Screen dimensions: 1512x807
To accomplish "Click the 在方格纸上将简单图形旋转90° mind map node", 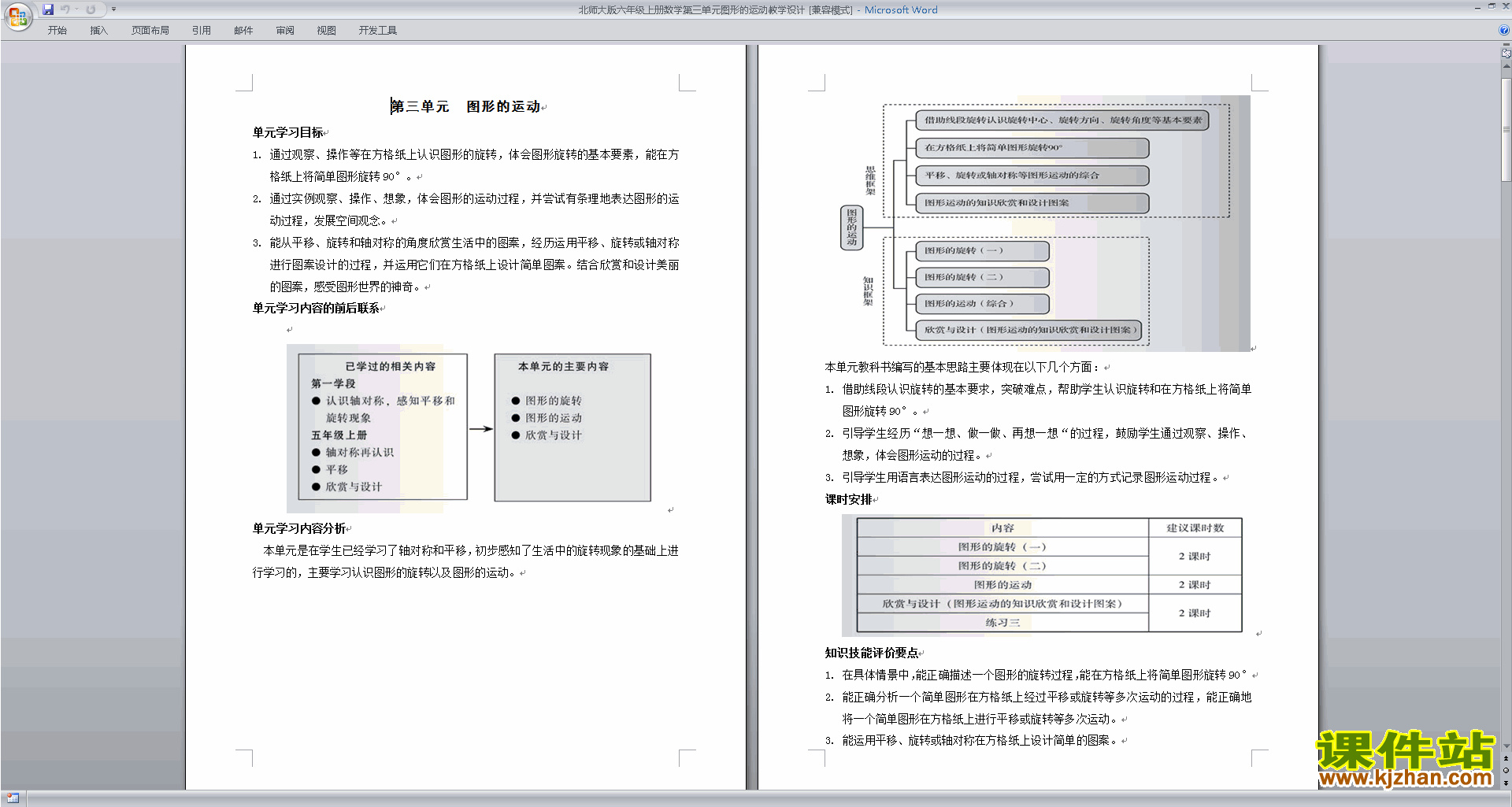I will point(1032,147).
